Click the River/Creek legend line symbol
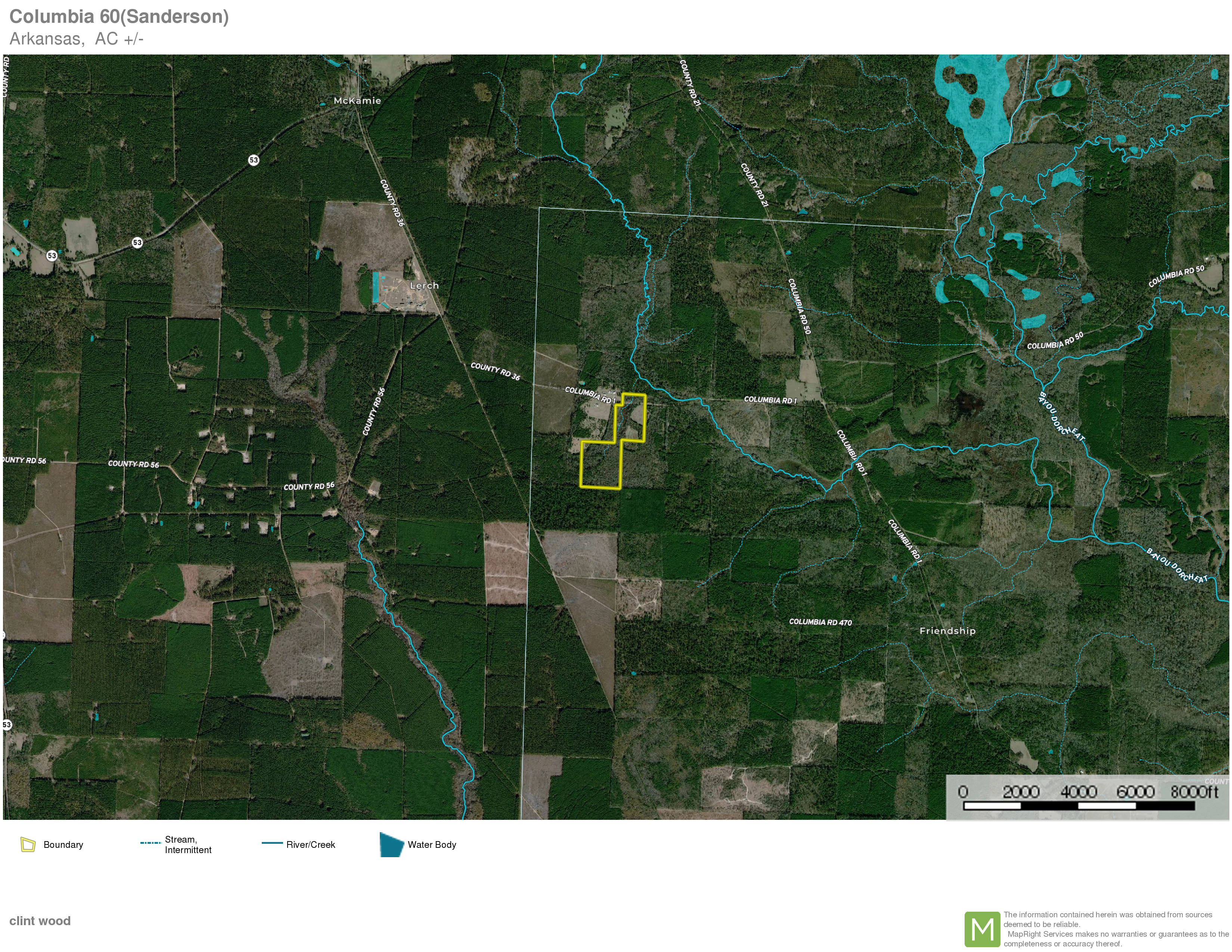 (272, 843)
